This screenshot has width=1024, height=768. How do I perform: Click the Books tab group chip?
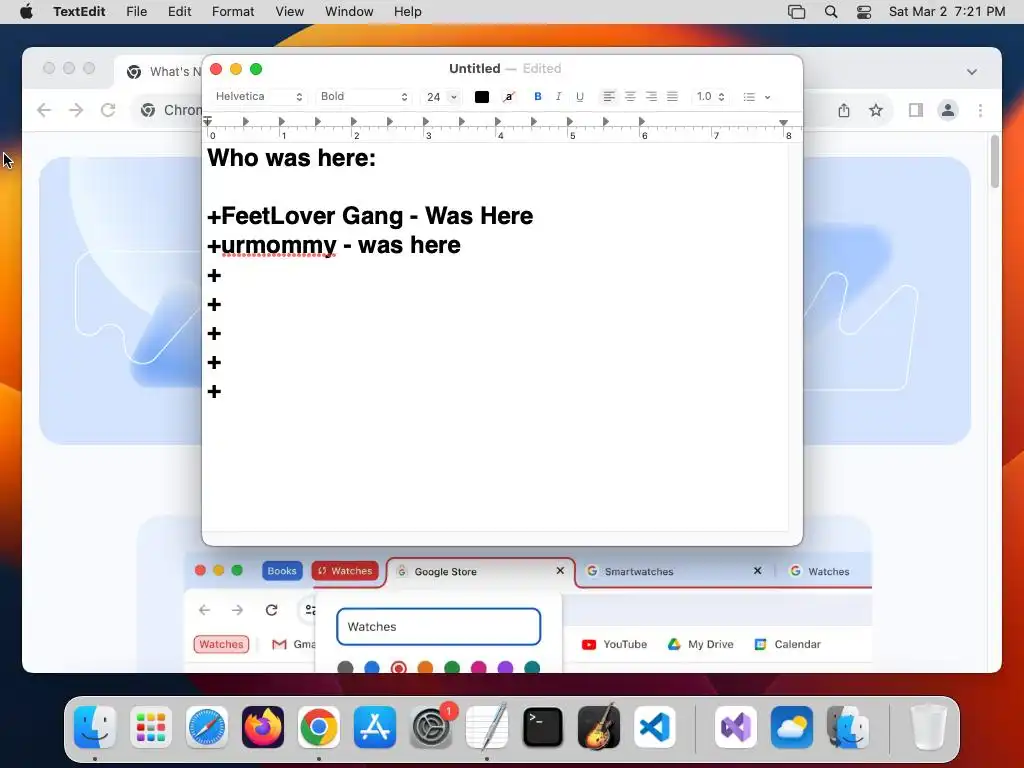282,571
